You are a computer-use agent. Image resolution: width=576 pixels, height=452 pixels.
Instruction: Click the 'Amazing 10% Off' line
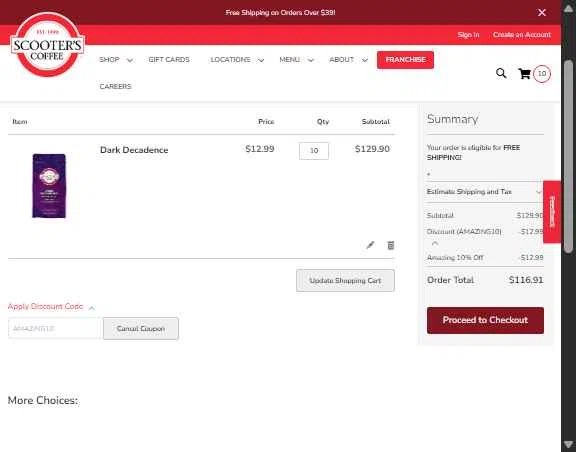[485, 258]
